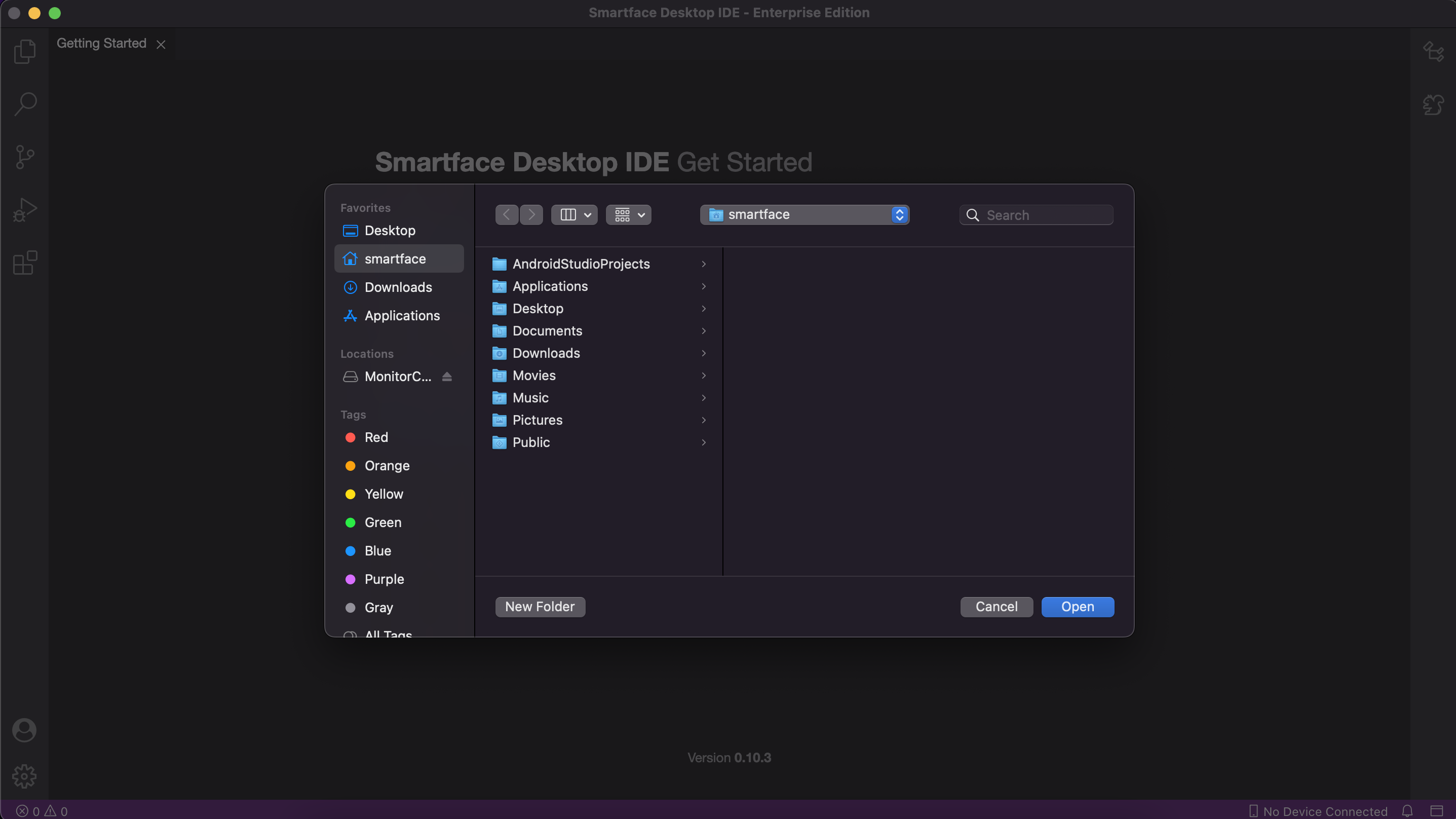
Task: Click the New Folder button
Action: click(x=540, y=607)
